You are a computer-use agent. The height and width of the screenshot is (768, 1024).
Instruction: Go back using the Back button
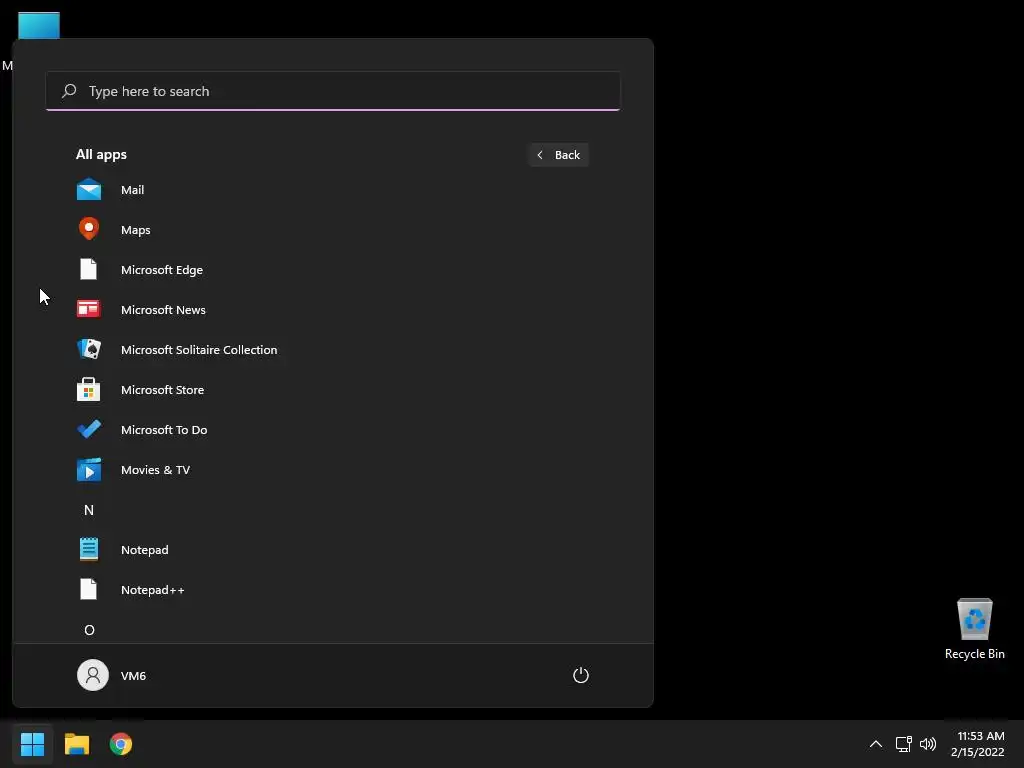(x=559, y=155)
